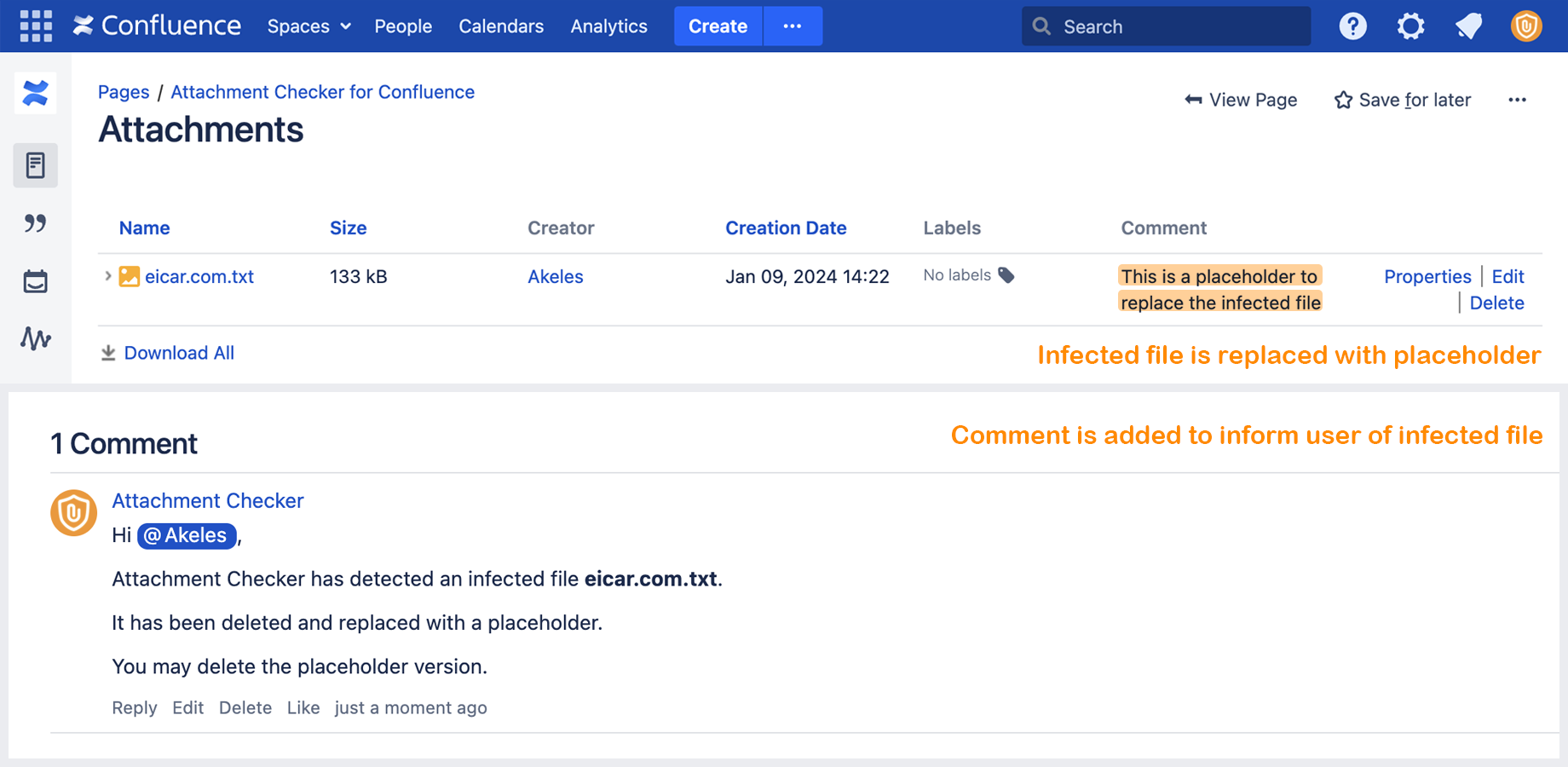This screenshot has height=767, width=1568.
Task: Click Edit link for eicar.com.txt attachment
Action: point(1507,276)
